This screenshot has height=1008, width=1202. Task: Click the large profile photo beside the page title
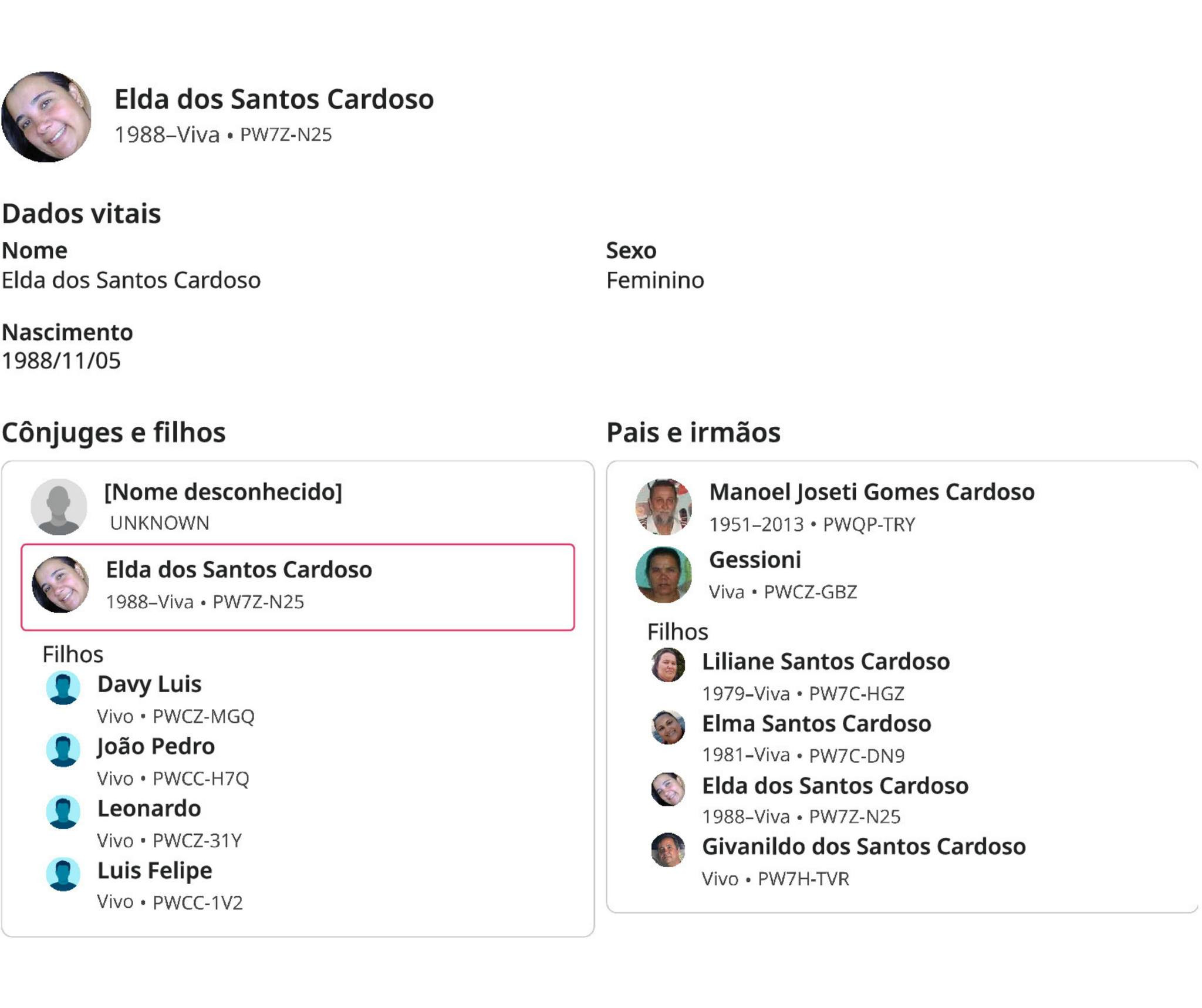[x=46, y=117]
